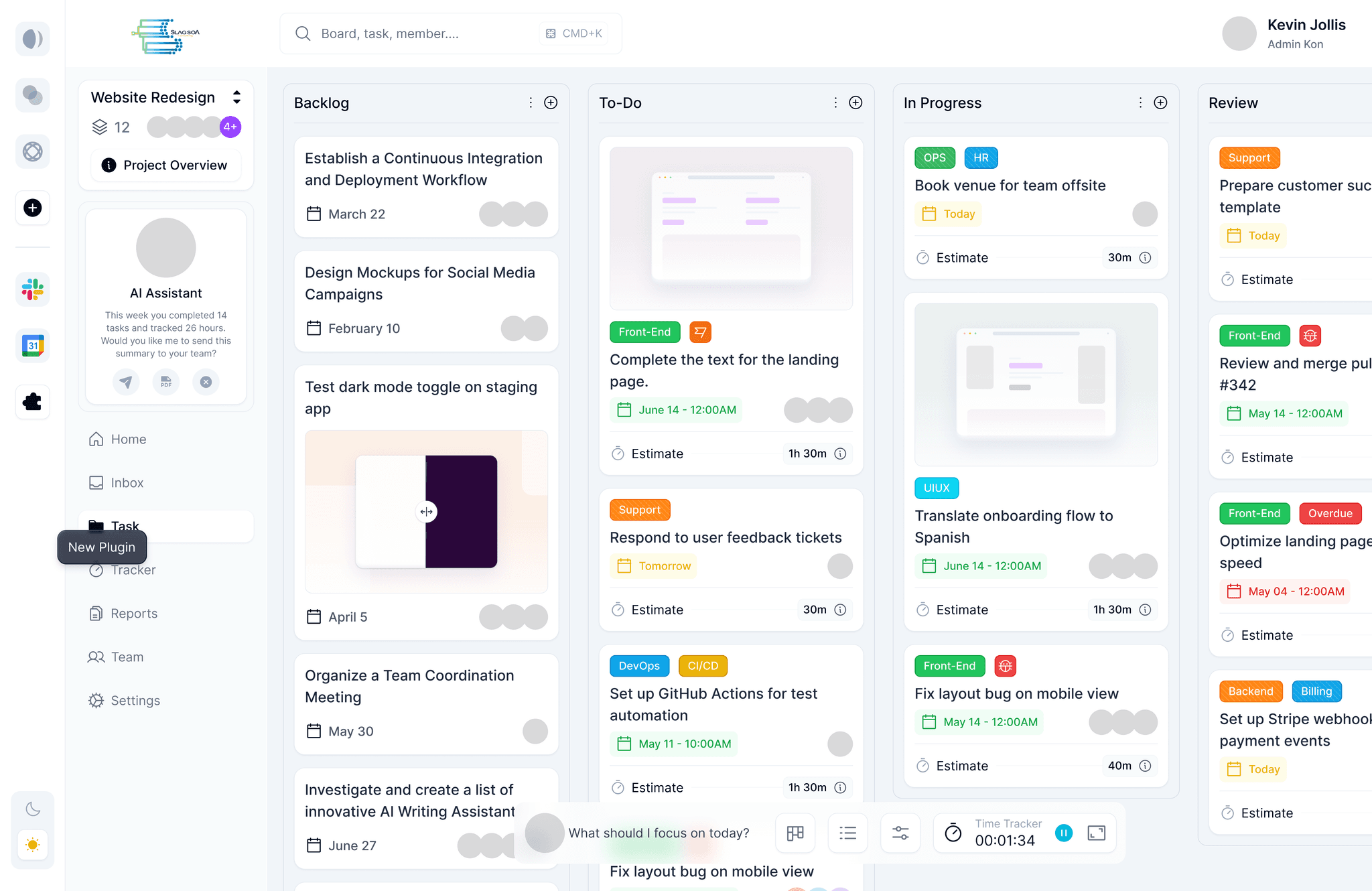The height and width of the screenshot is (891, 1372).
Task: Switch to the list view icon
Action: tap(847, 833)
